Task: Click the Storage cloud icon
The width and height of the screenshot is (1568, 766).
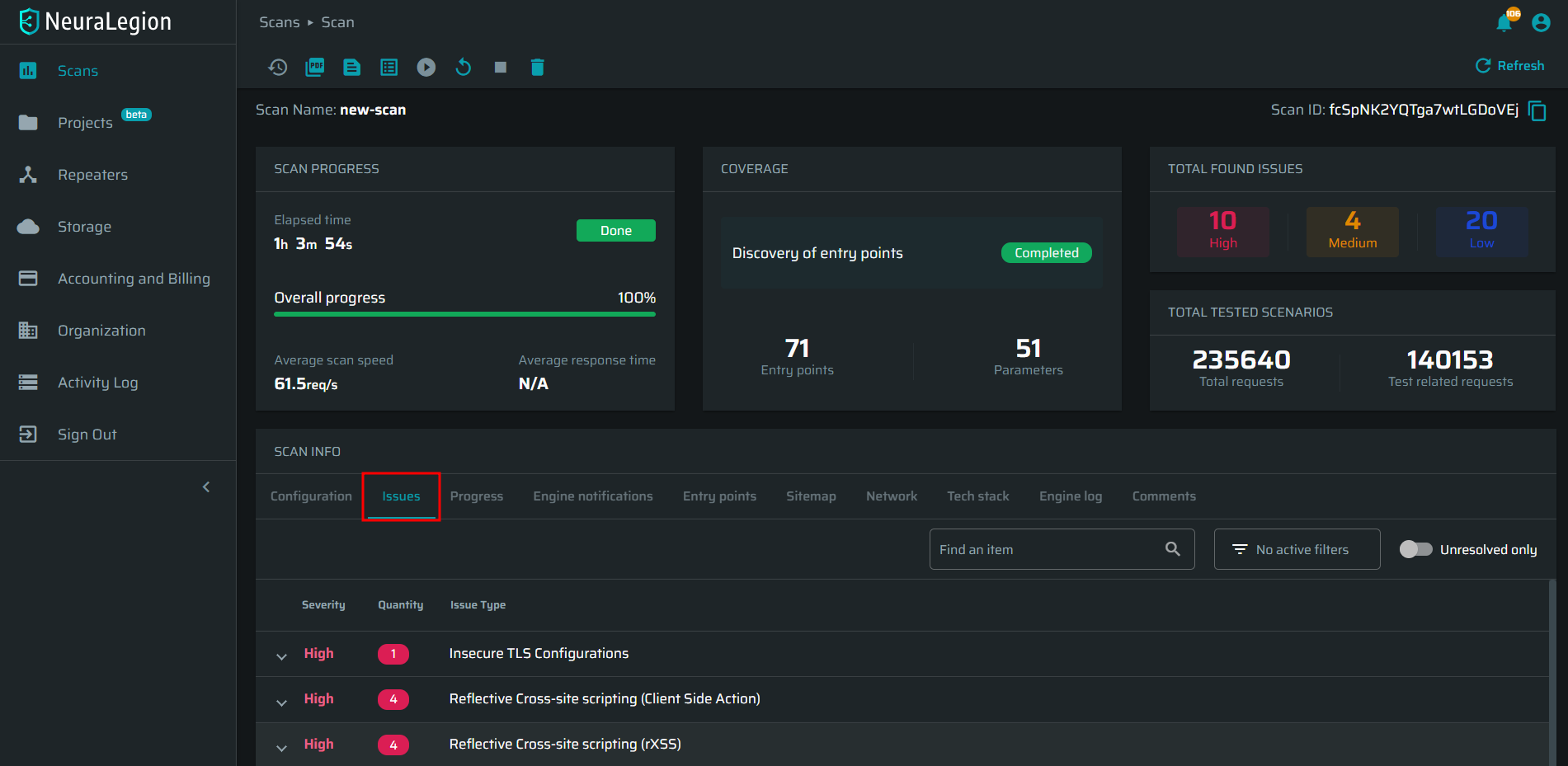Action: (x=28, y=227)
